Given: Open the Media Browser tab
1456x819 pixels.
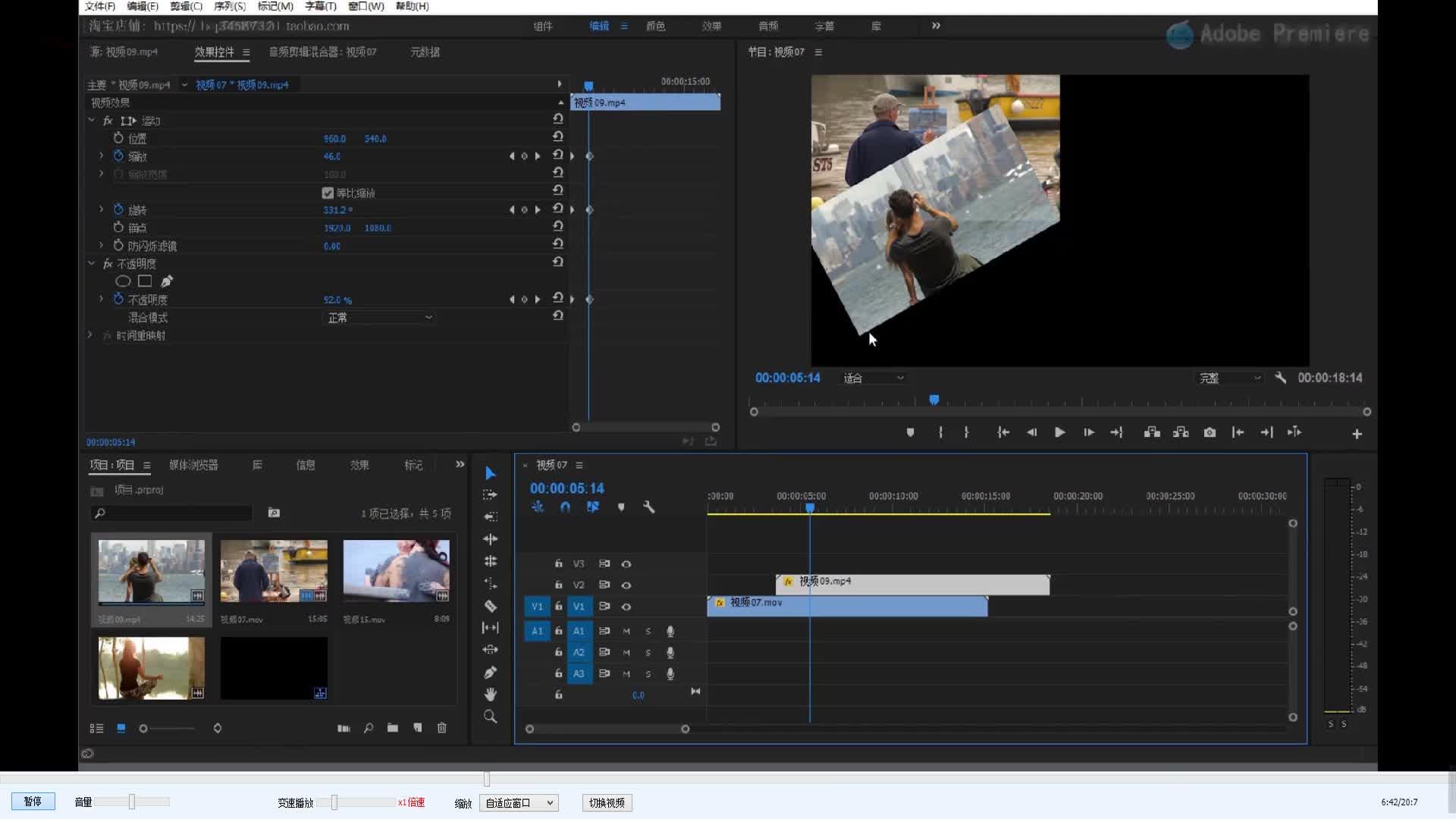Looking at the screenshot, I should click(x=193, y=465).
